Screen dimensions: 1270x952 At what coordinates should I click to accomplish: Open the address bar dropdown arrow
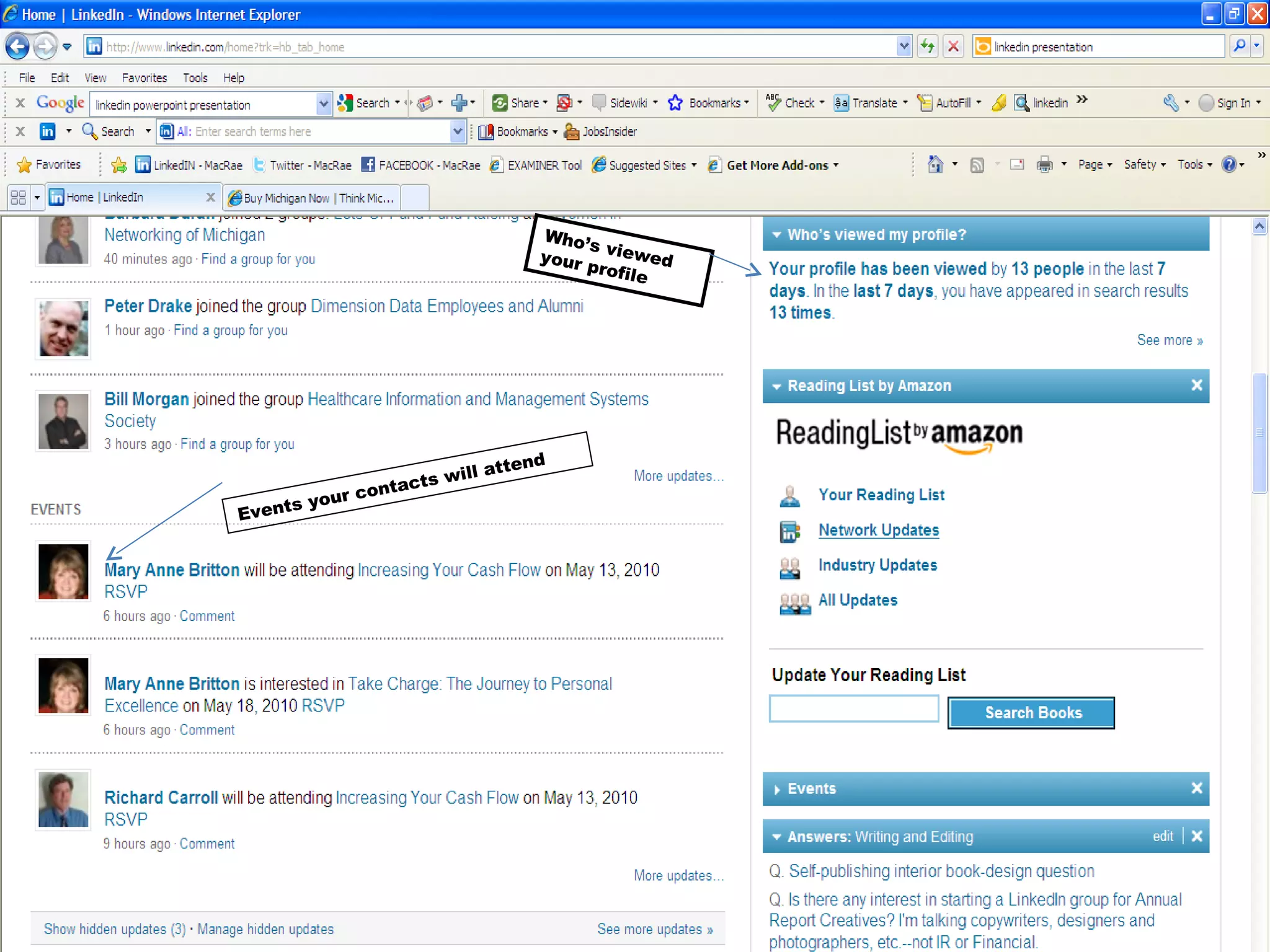tap(904, 46)
